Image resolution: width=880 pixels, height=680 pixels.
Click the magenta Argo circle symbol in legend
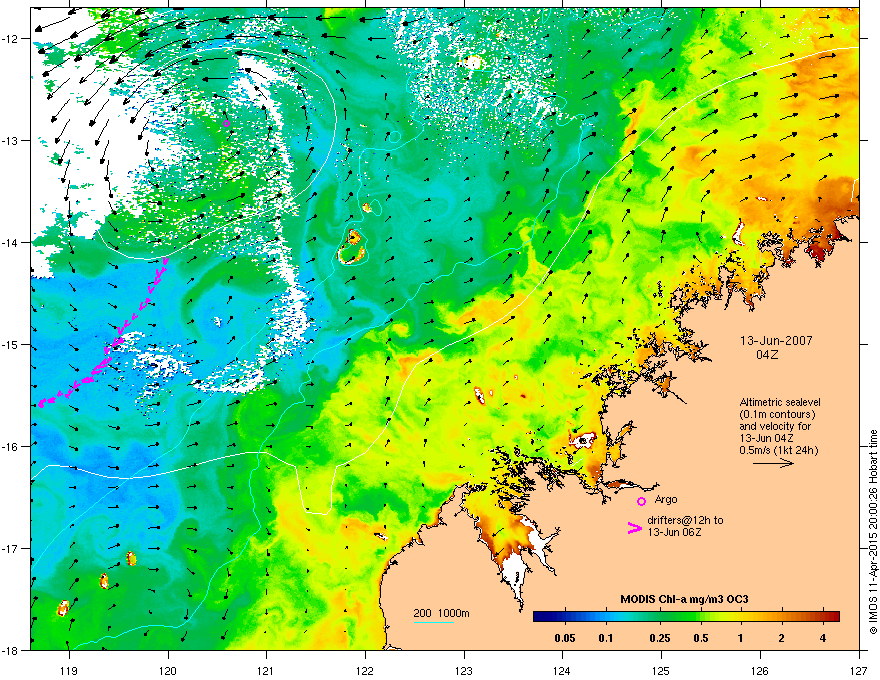click(x=641, y=501)
